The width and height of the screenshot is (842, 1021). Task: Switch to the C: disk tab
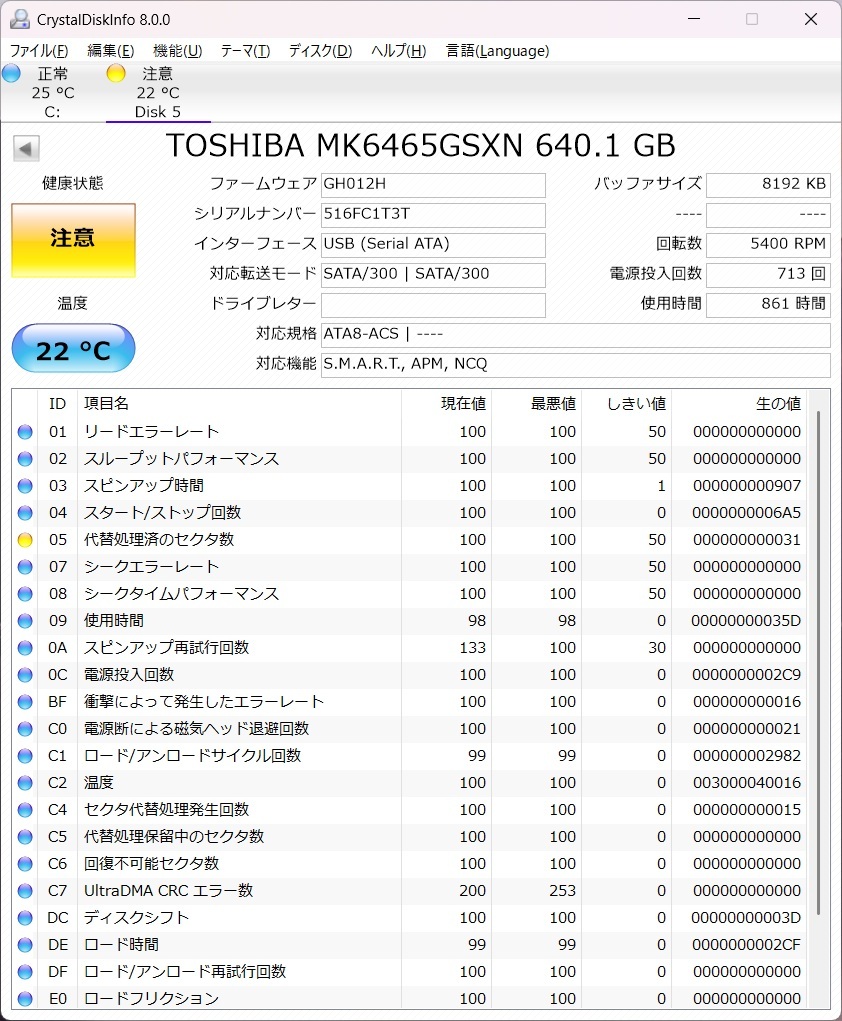[x=52, y=92]
